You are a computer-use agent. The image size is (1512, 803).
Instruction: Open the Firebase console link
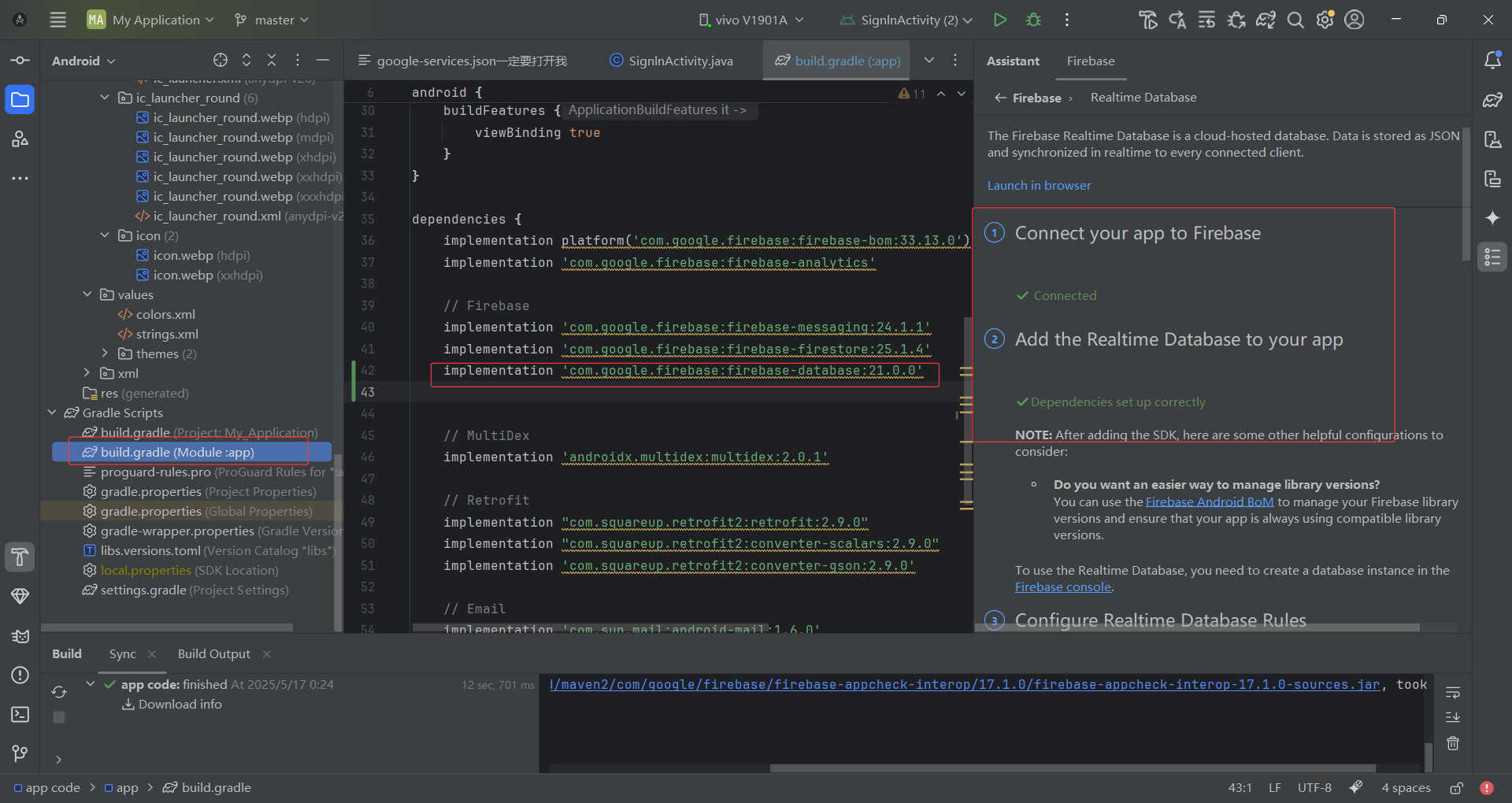[x=1062, y=587]
